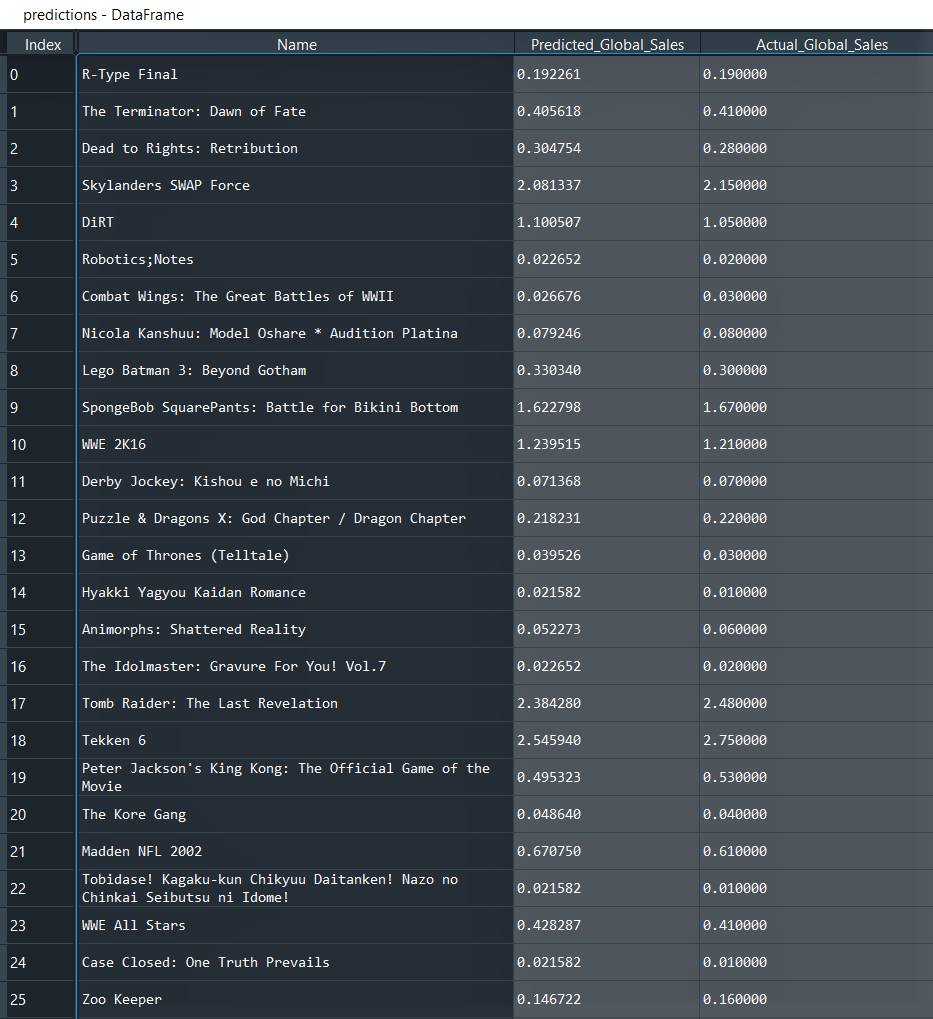Screen dimensions: 933x1019
Task: Select the 'Zoo Keeper' name cell
Action: point(295,1000)
